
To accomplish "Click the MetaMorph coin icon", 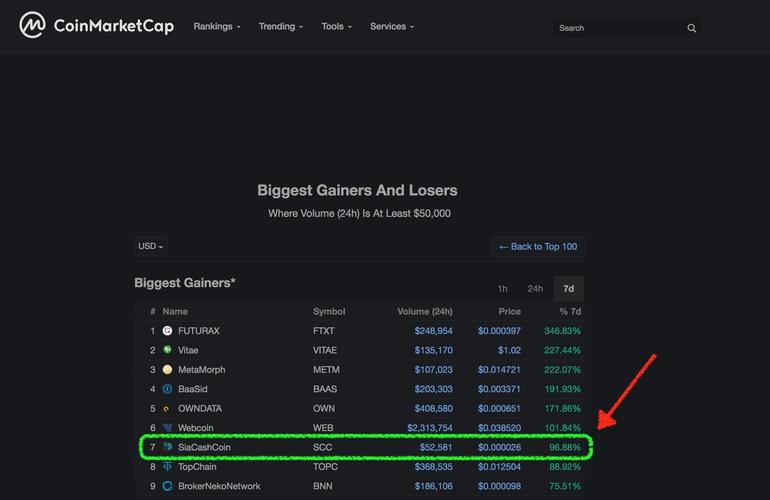I will click(x=167, y=370).
